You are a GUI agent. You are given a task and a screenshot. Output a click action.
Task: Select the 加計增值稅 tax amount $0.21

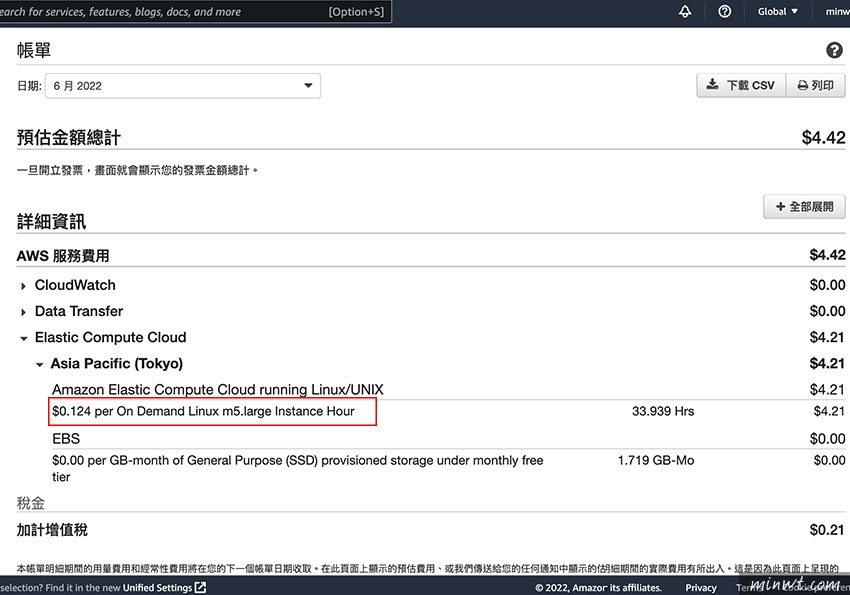[x=827, y=530]
